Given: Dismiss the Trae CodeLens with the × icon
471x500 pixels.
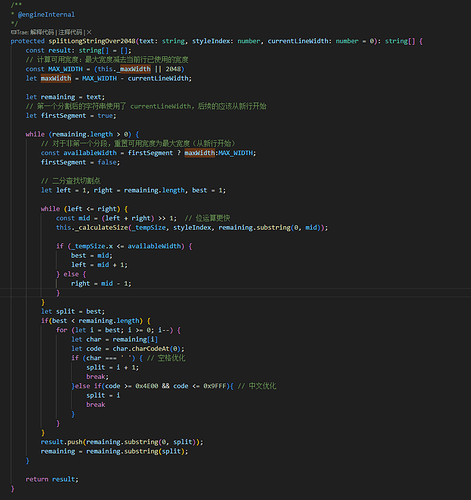Looking at the screenshot, I should pyautogui.click(x=89, y=32).
